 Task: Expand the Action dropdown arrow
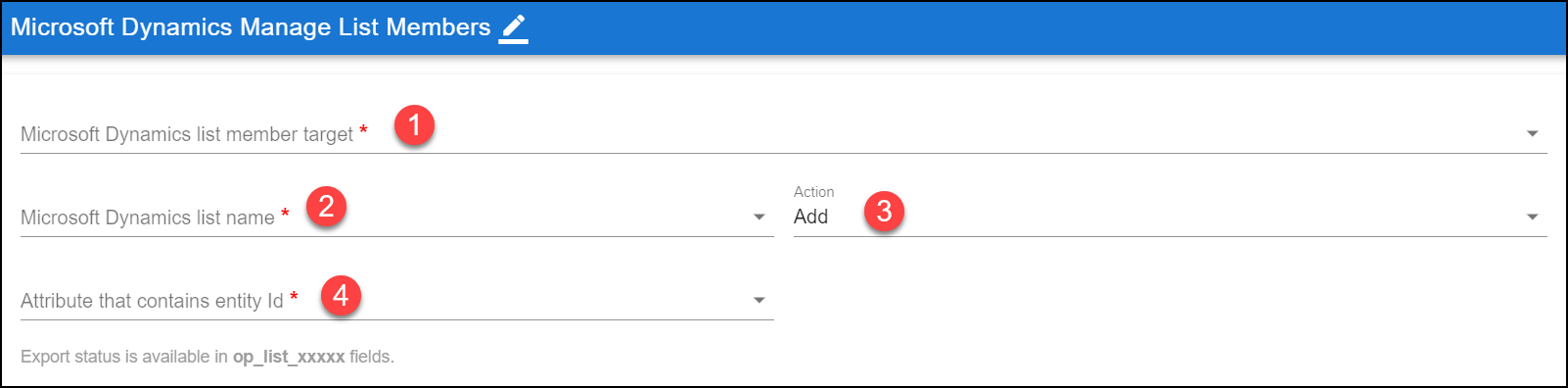click(1533, 218)
